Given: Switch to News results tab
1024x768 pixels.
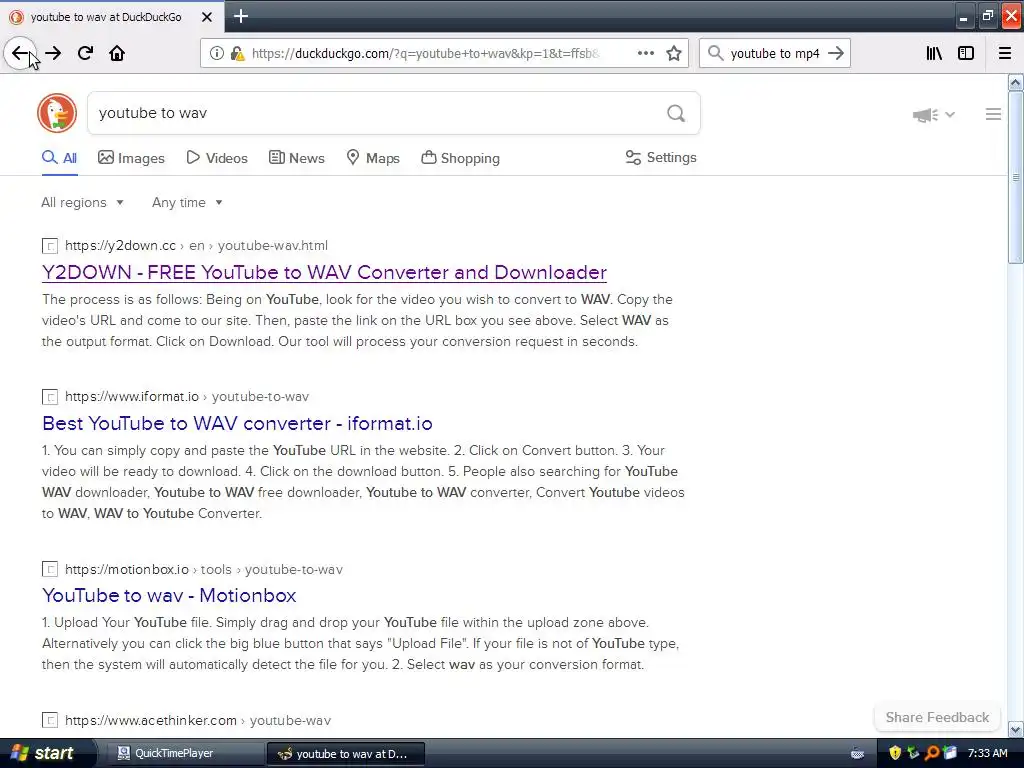Looking at the screenshot, I should point(296,158).
